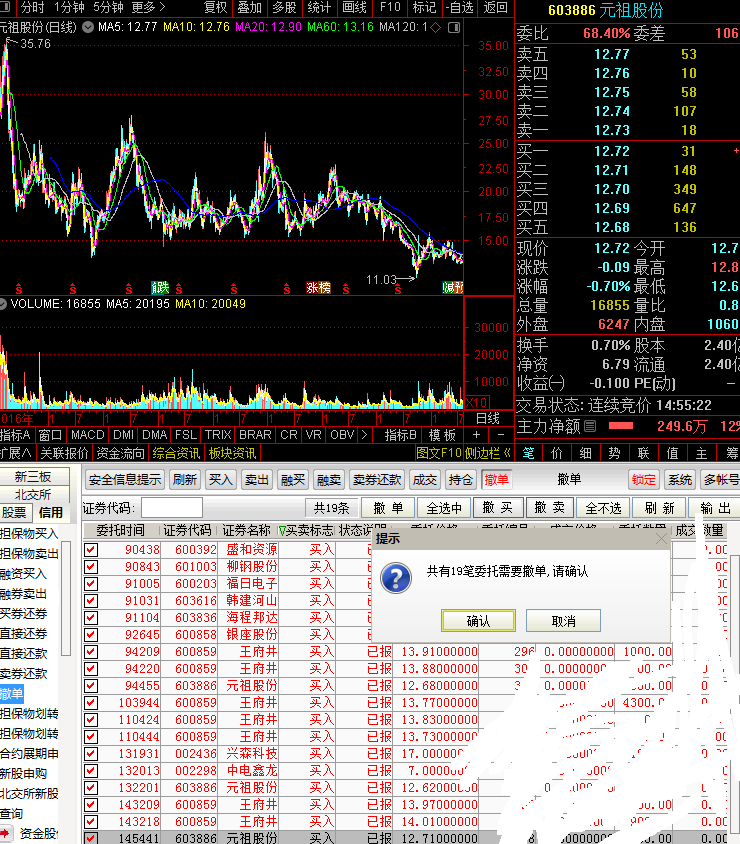Open F10 company info
The image size is (740, 844).
[390, 8]
